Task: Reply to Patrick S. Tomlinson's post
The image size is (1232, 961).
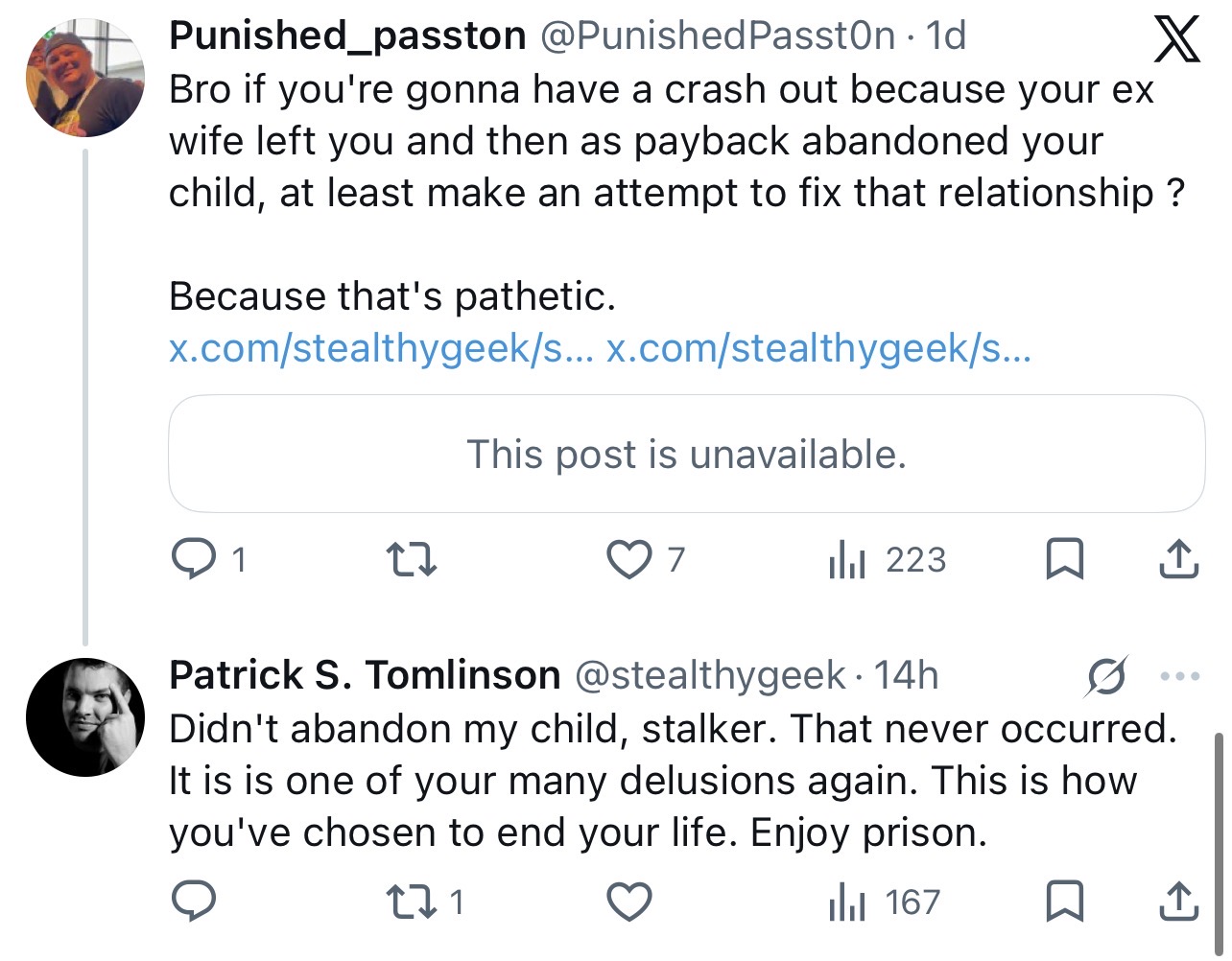Action: pos(193,902)
